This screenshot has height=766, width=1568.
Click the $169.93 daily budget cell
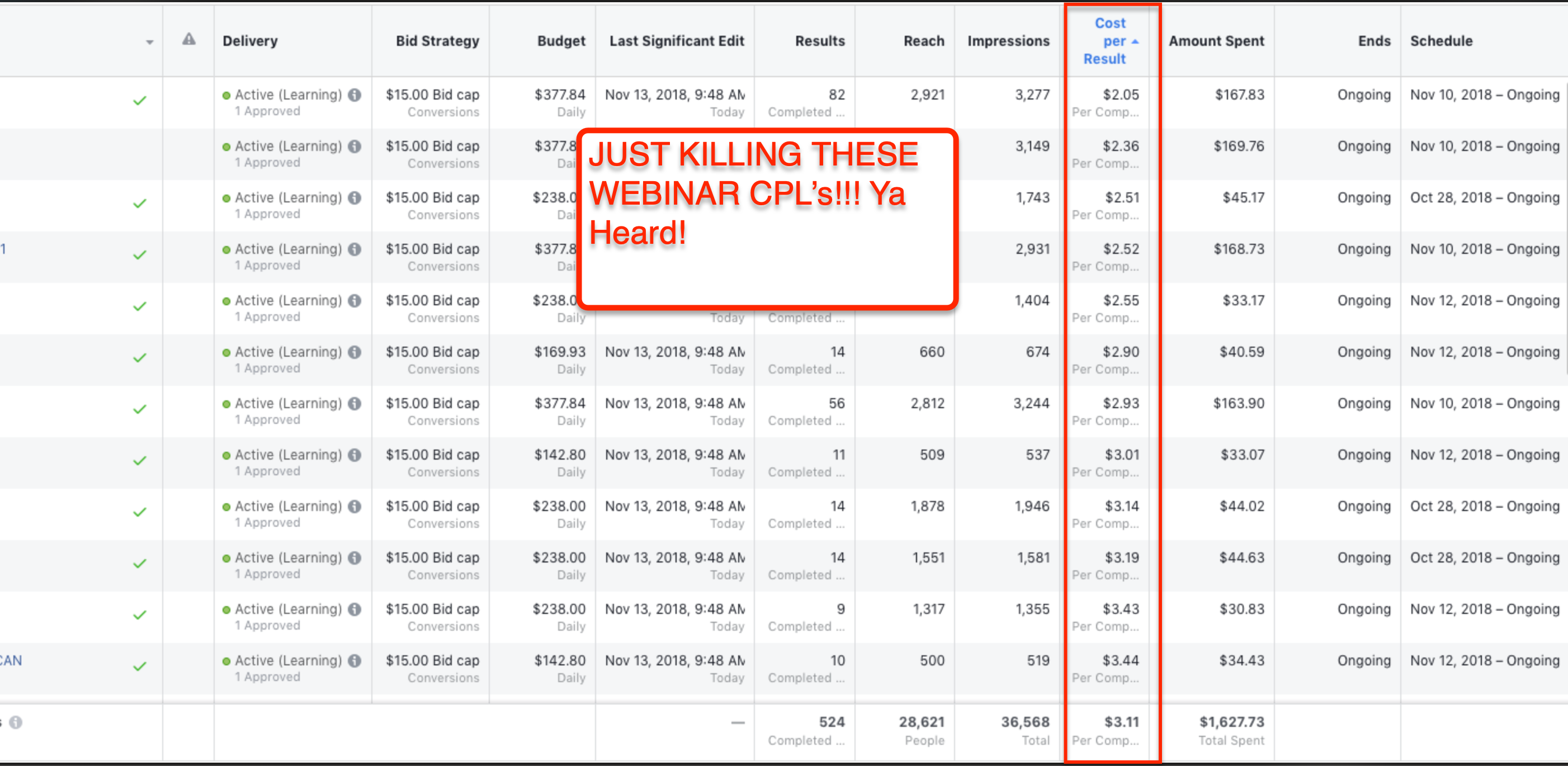click(559, 352)
